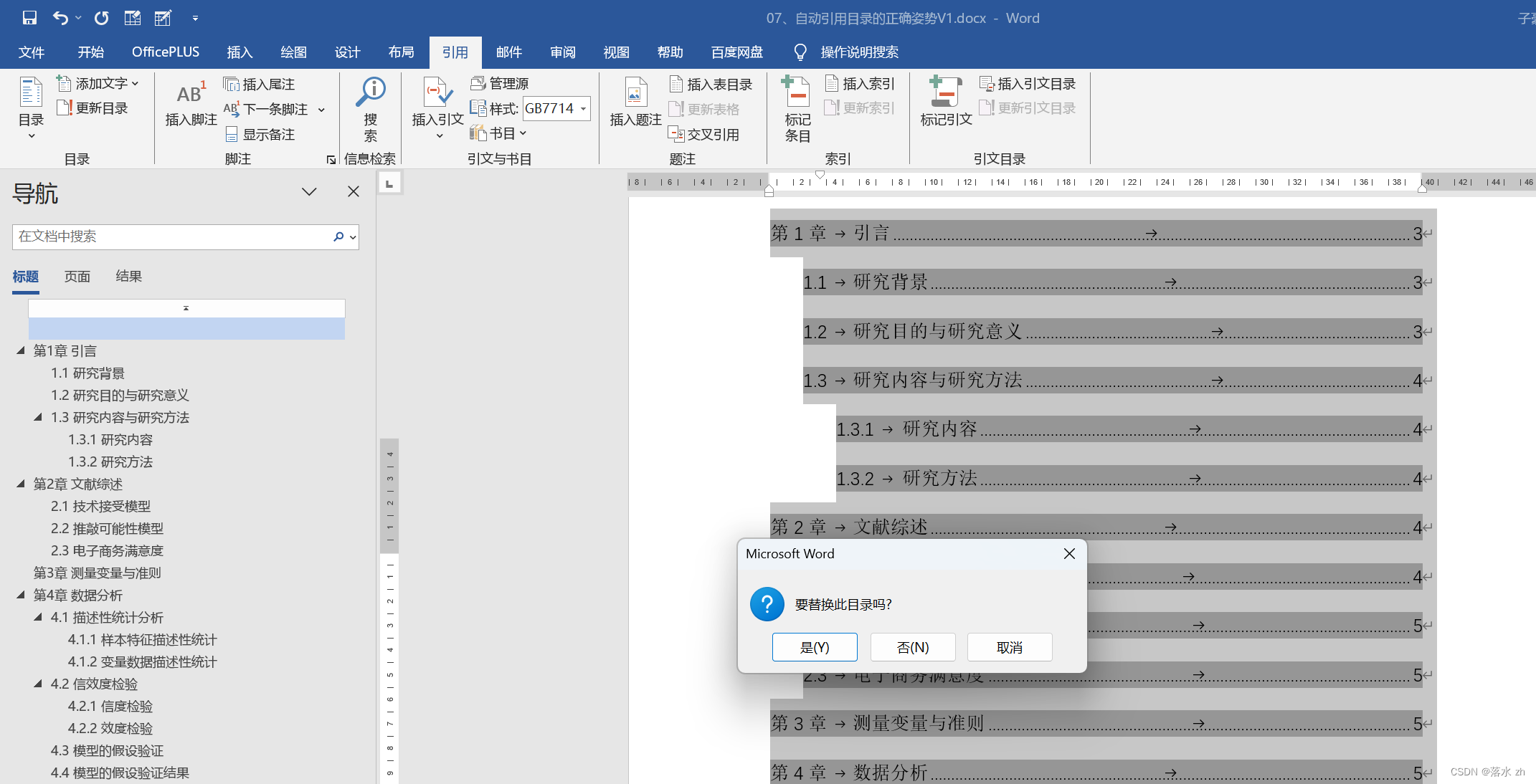1536x784 pixels.
Task: Click 插入脚注 footnote icon
Action: pyautogui.click(x=191, y=104)
